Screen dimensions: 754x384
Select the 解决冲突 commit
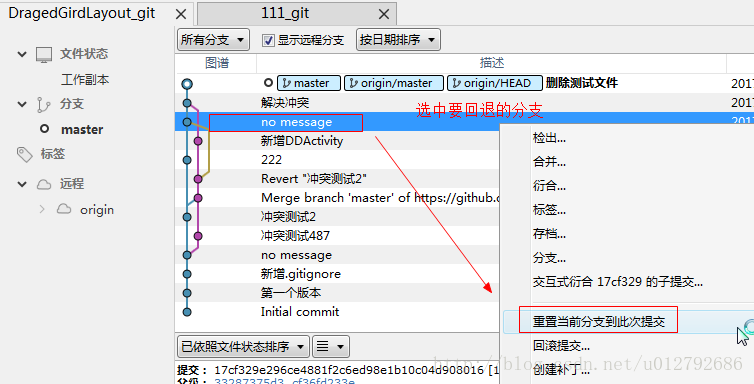[x=285, y=102]
